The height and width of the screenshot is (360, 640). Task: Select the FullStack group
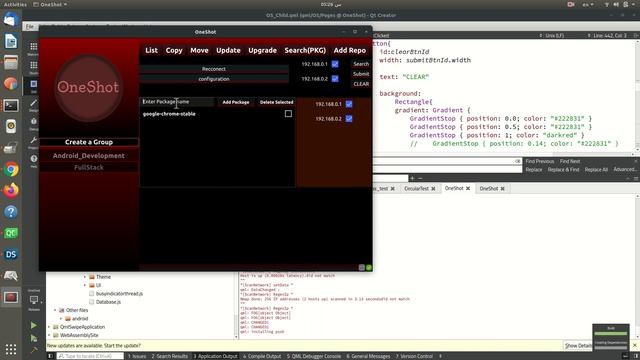click(x=89, y=167)
